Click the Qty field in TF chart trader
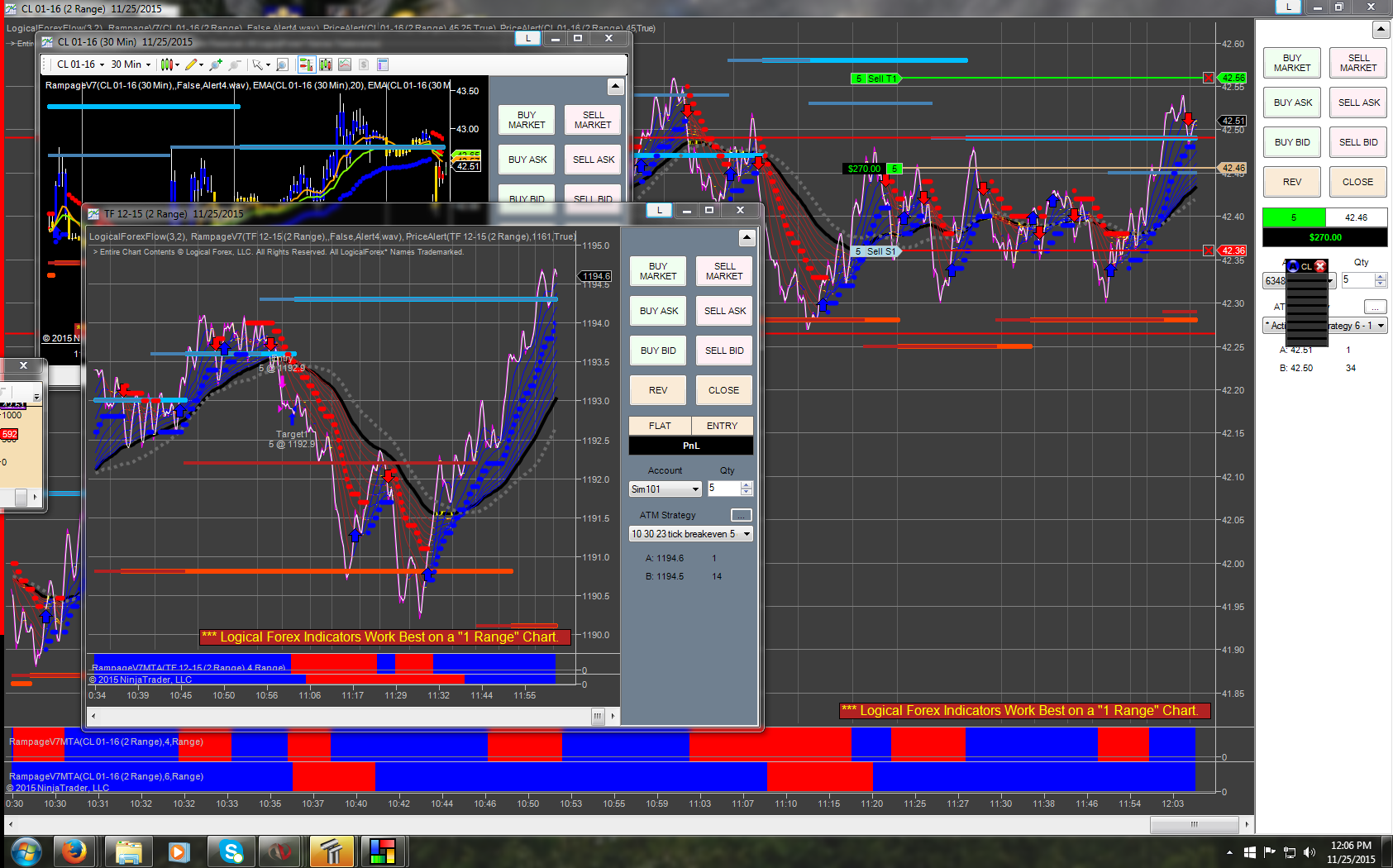 (x=723, y=489)
